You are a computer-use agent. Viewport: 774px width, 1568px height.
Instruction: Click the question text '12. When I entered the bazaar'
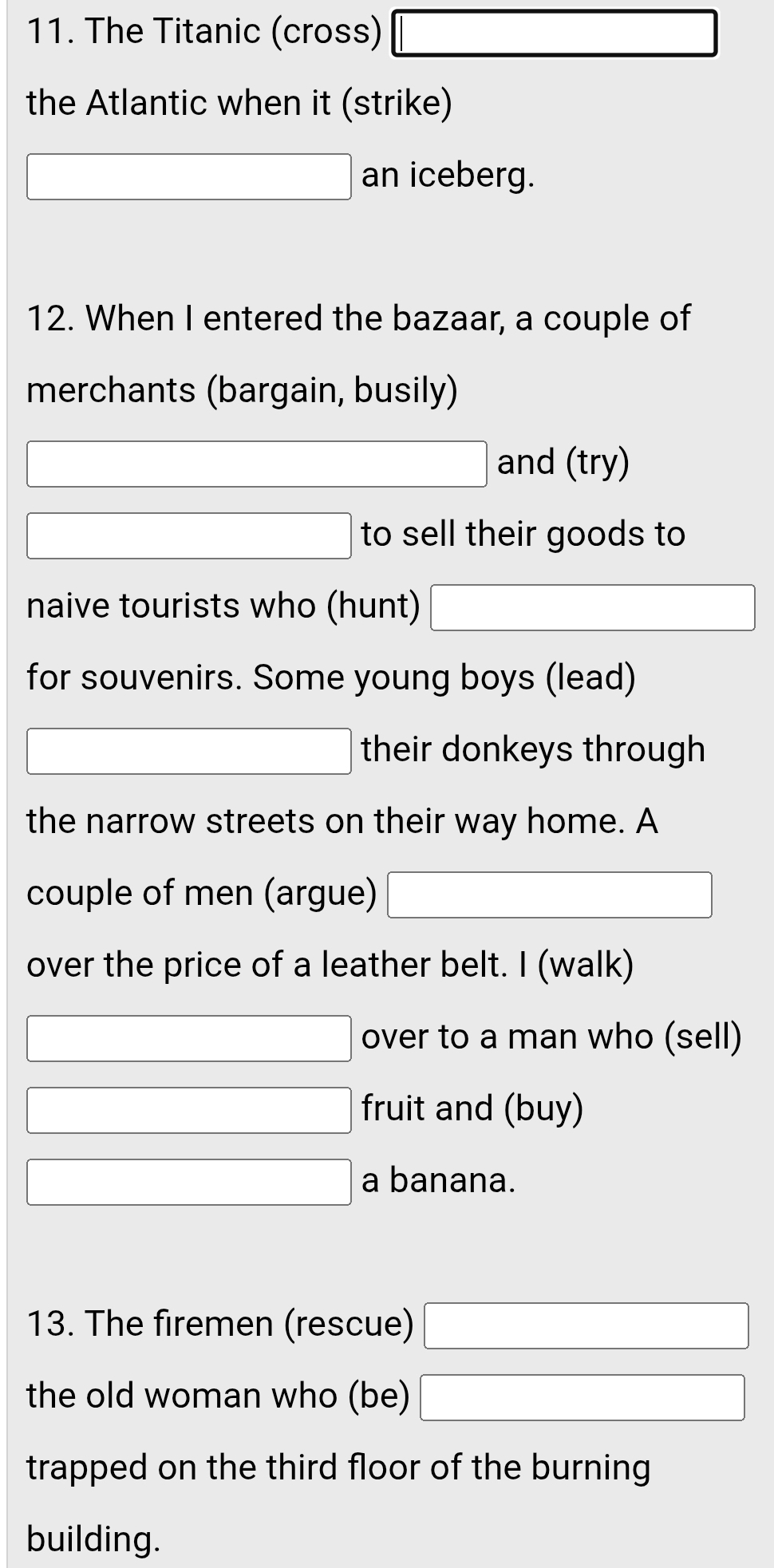(x=265, y=318)
